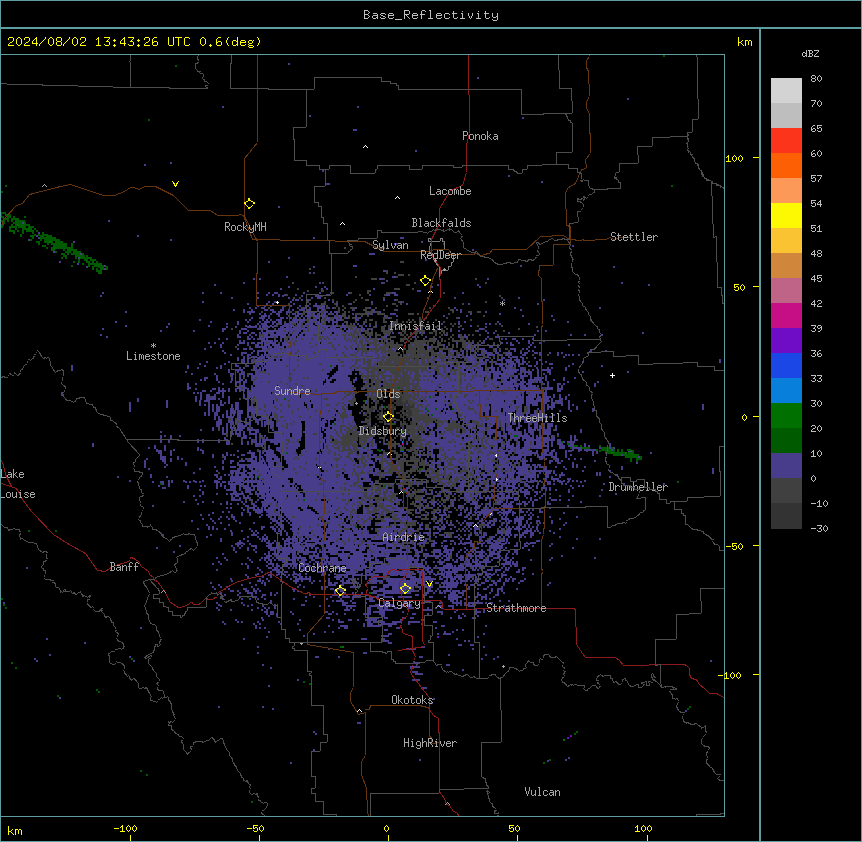
Task: Click the RockyMH label
Action: tap(245, 227)
